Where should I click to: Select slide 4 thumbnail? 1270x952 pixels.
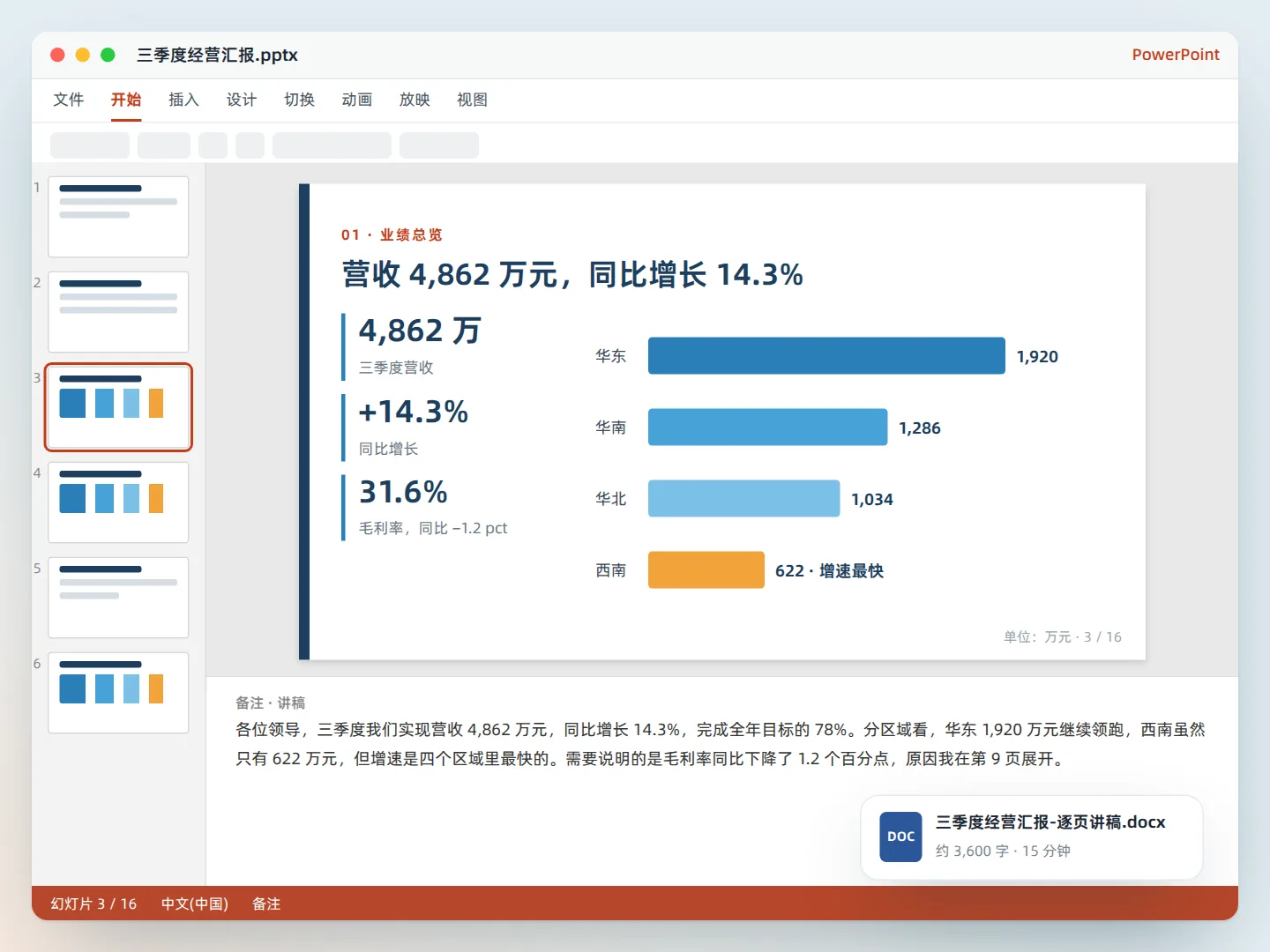click(118, 502)
